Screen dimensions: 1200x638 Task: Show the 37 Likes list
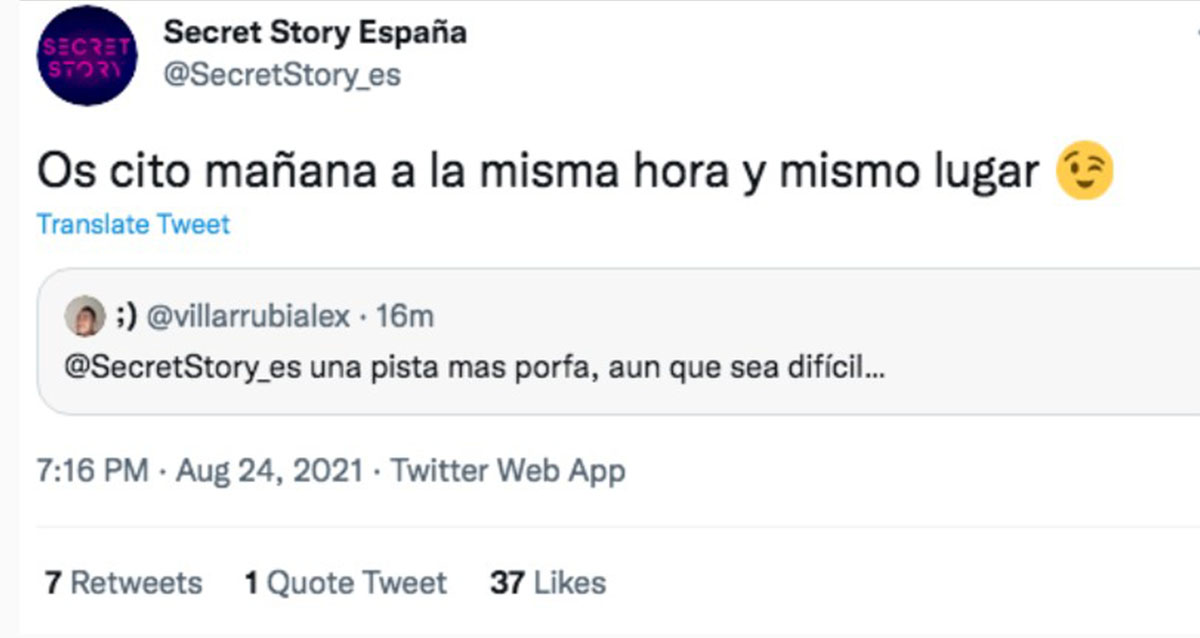[547, 582]
